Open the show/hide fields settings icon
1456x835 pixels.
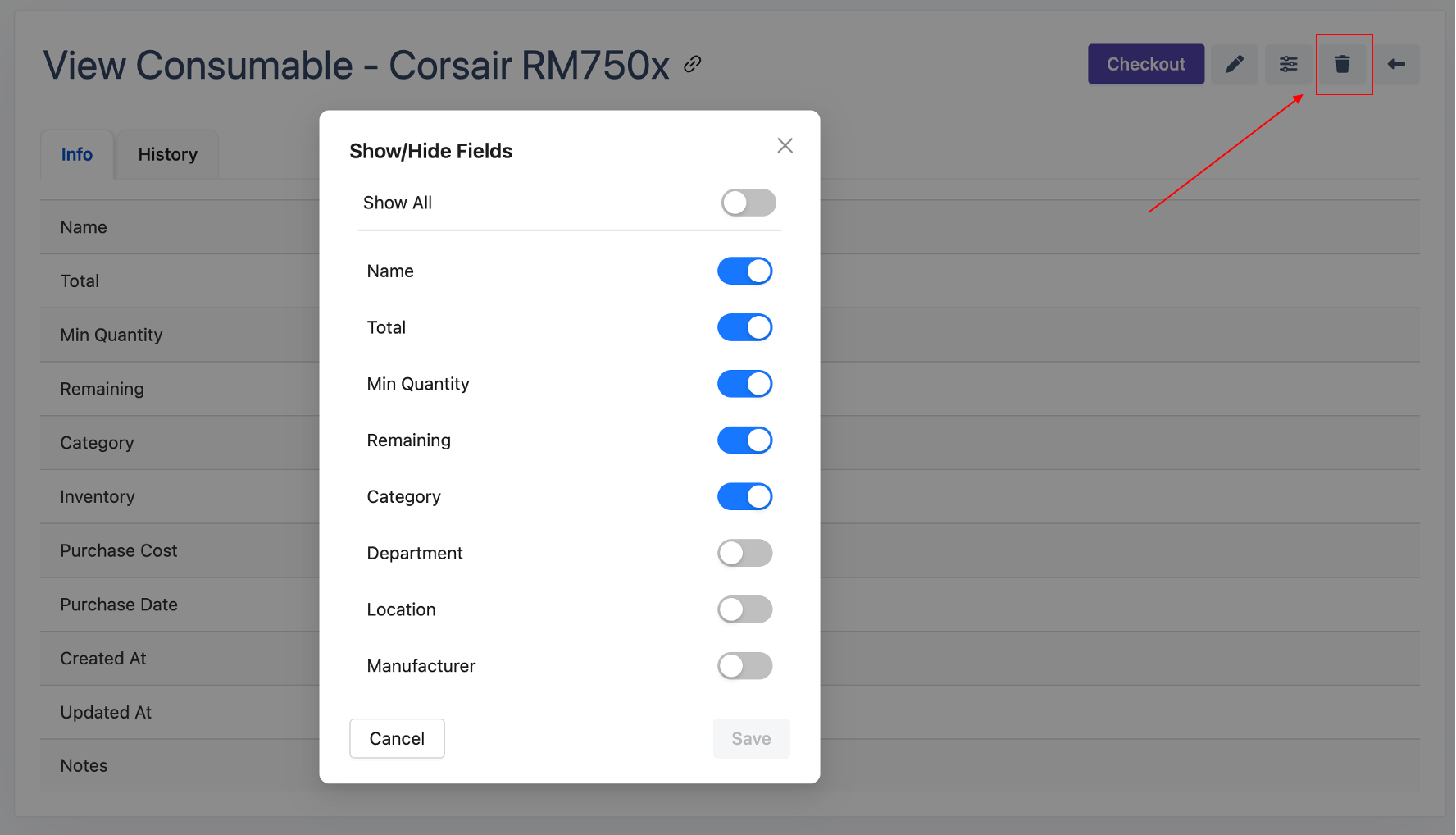[1288, 64]
